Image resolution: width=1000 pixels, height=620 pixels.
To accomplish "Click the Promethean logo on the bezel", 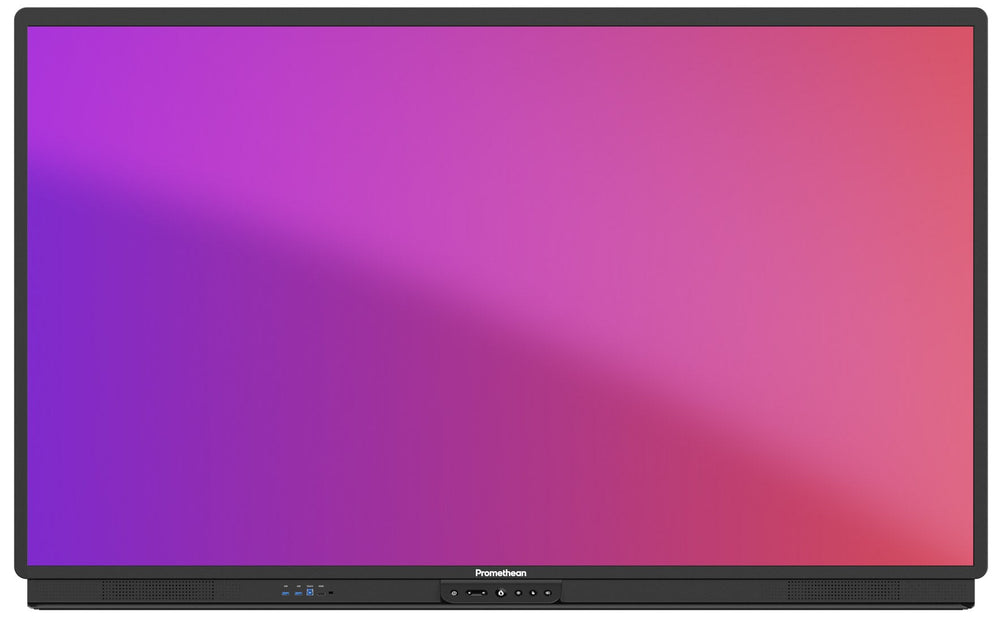I will click(x=501, y=573).
